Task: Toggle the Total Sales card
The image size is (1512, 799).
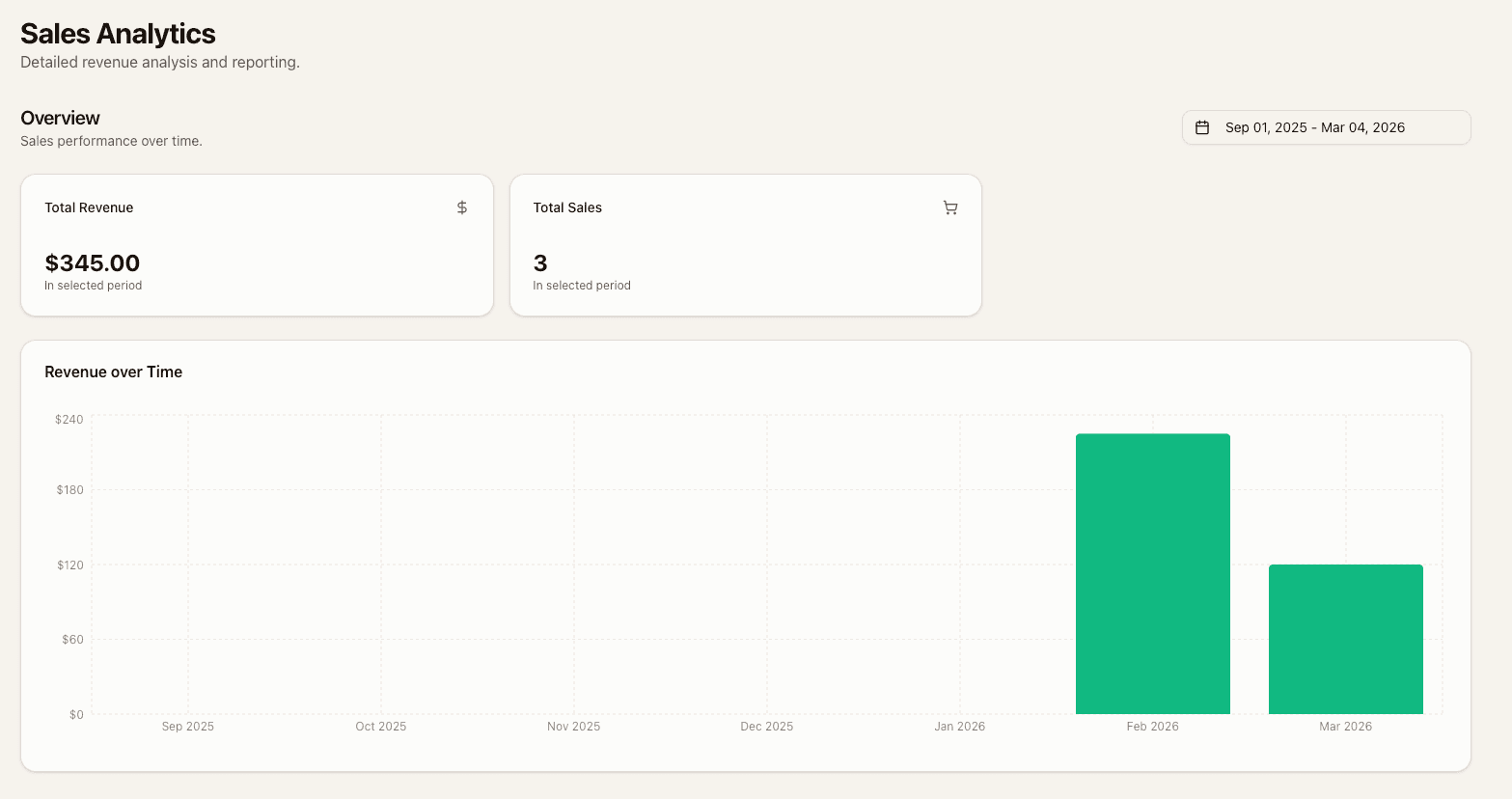Action: [745, 244]
